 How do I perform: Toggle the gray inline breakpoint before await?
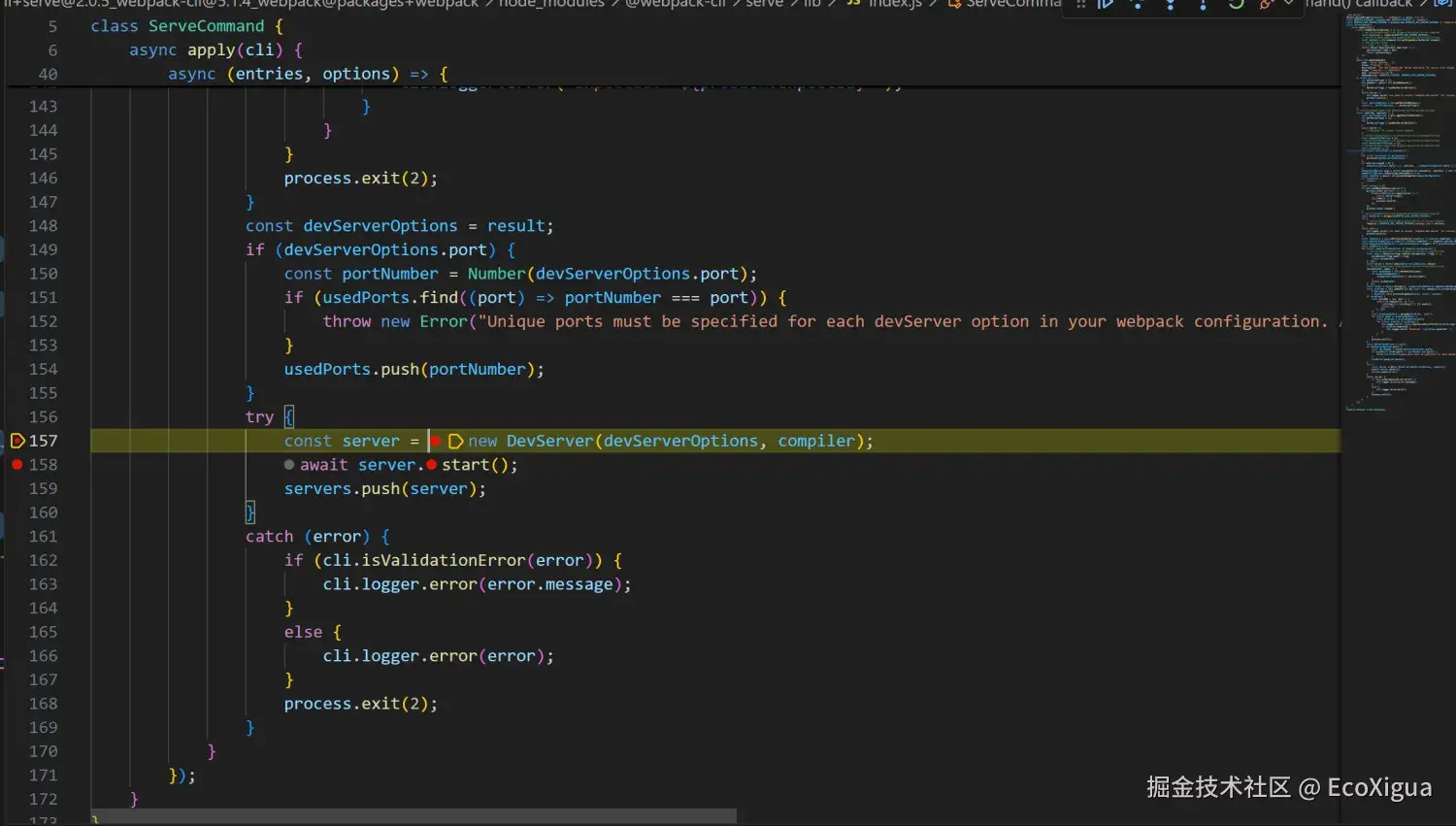point(289,465)
